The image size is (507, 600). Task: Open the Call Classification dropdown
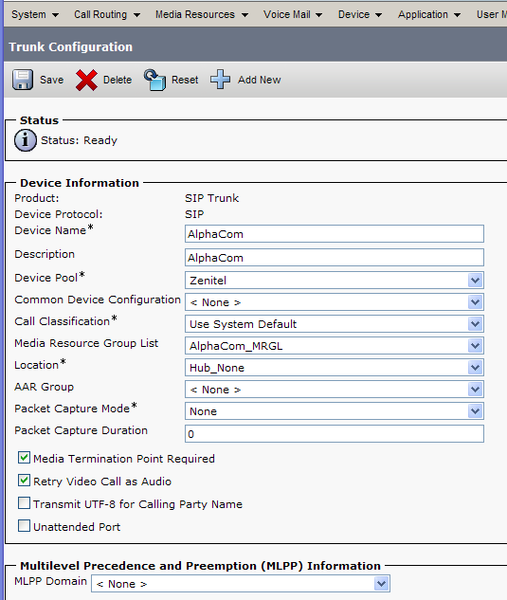click(334, 324)
